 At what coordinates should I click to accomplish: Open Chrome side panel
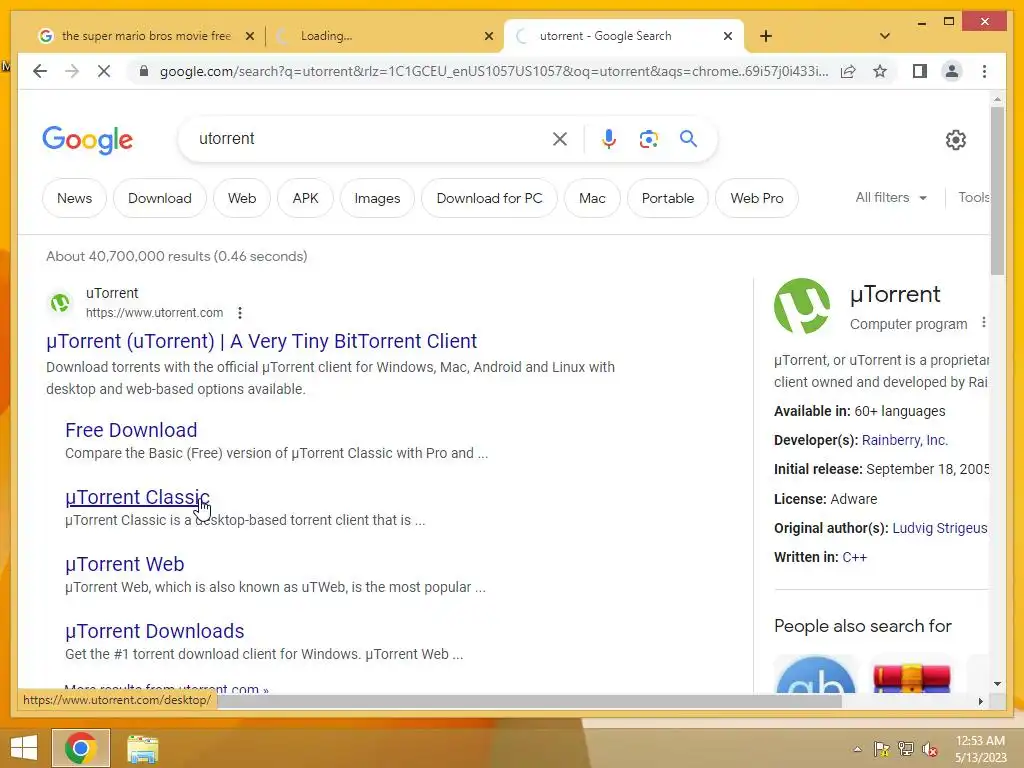coord(920,71)
